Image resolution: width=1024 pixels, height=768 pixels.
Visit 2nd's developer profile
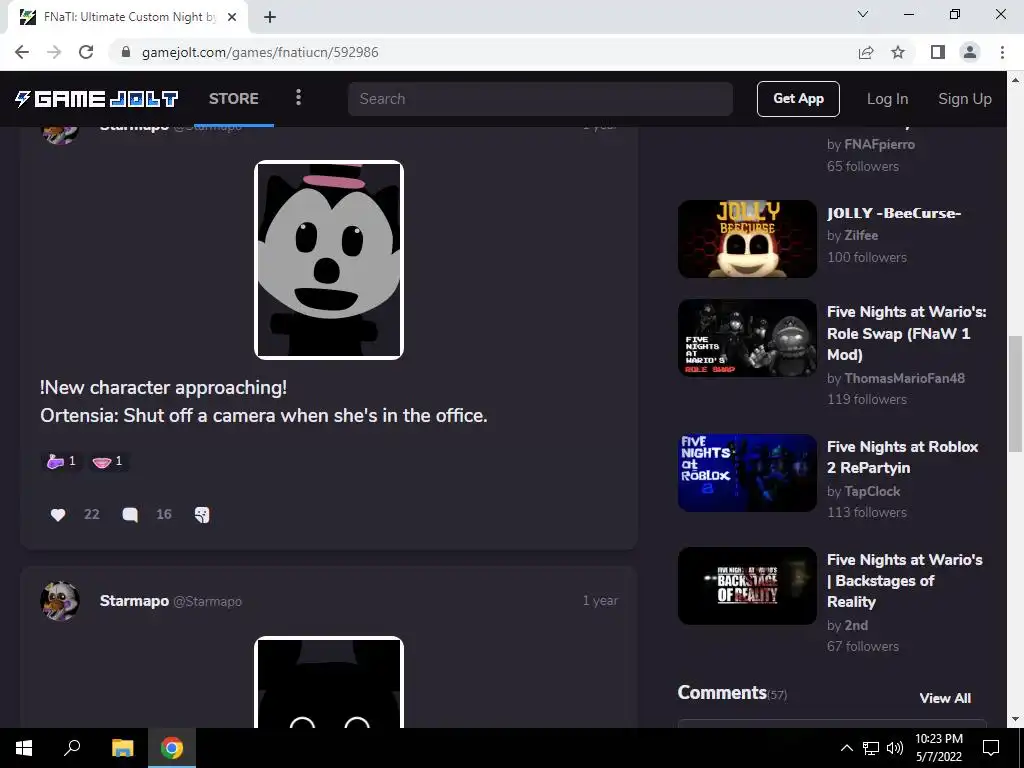(x=856, y=626)
